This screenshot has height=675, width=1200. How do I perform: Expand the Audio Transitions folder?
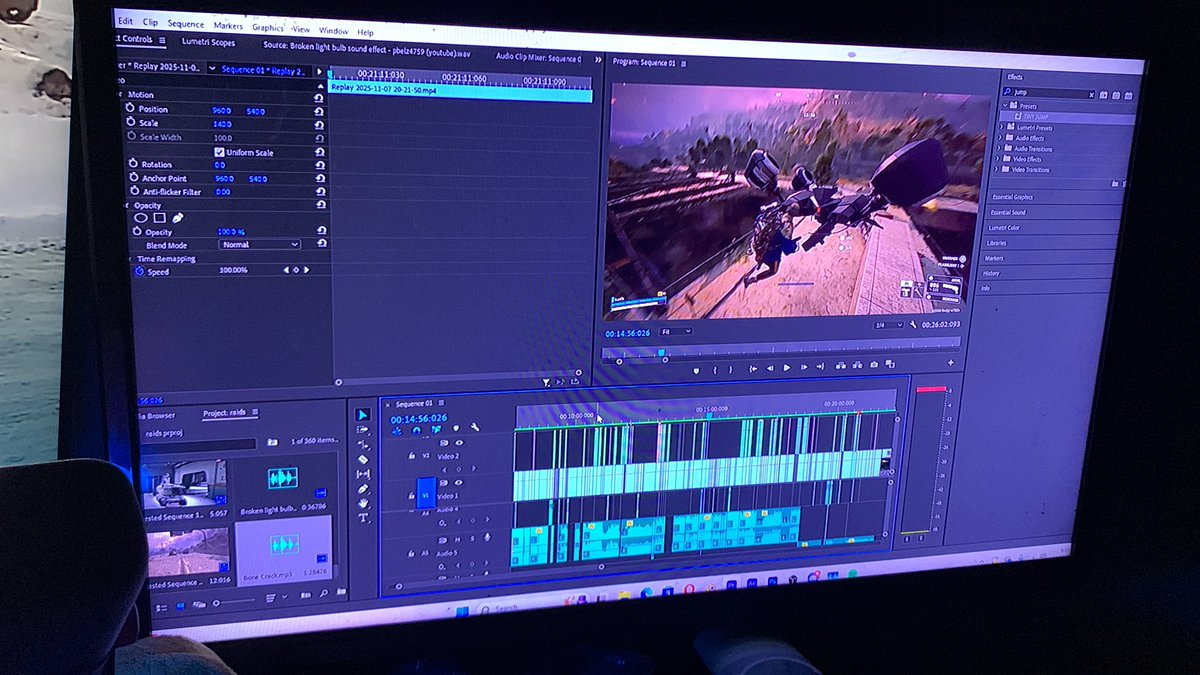[x=999, y=149]
